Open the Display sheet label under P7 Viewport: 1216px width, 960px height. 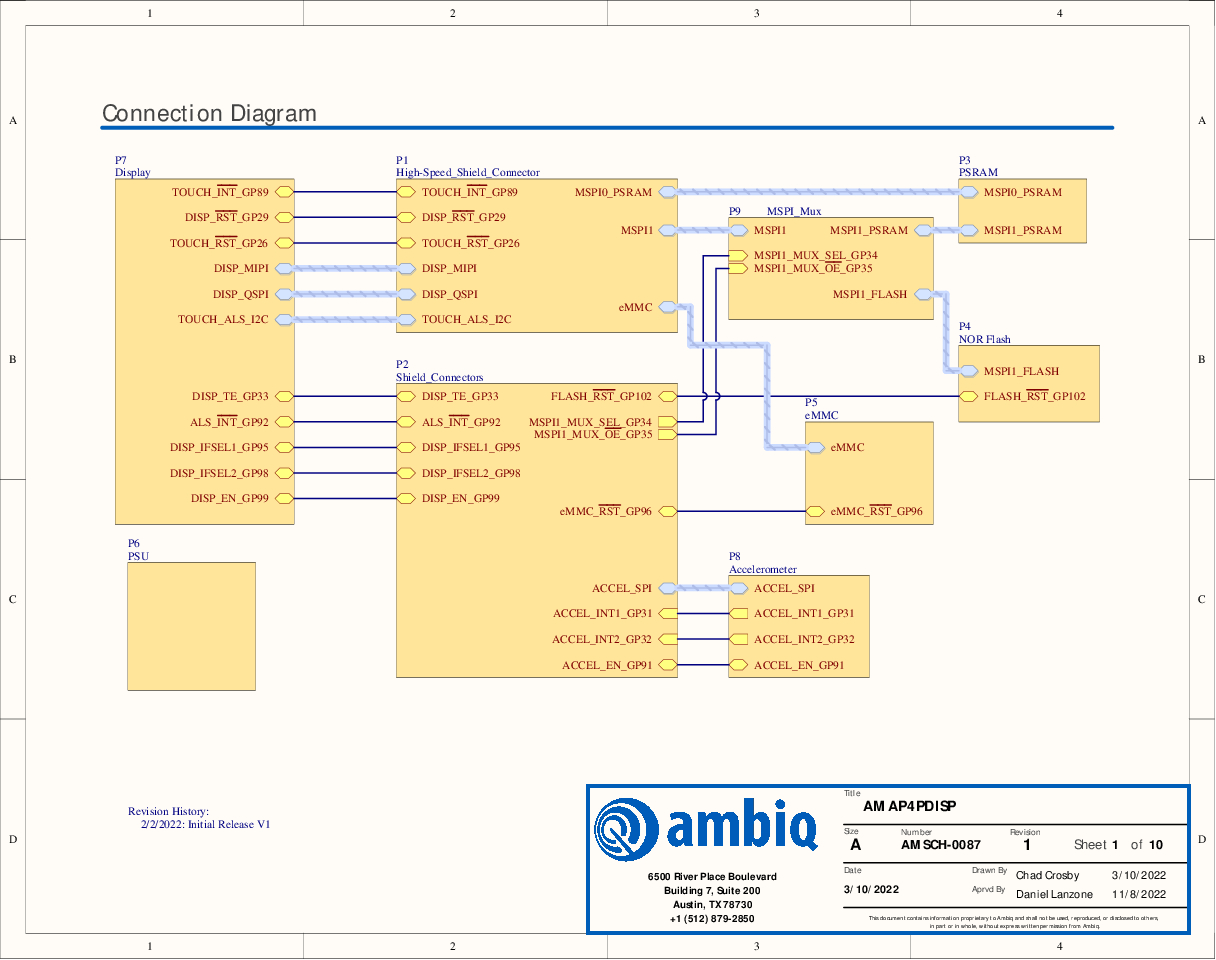click(x=133, y=173)
